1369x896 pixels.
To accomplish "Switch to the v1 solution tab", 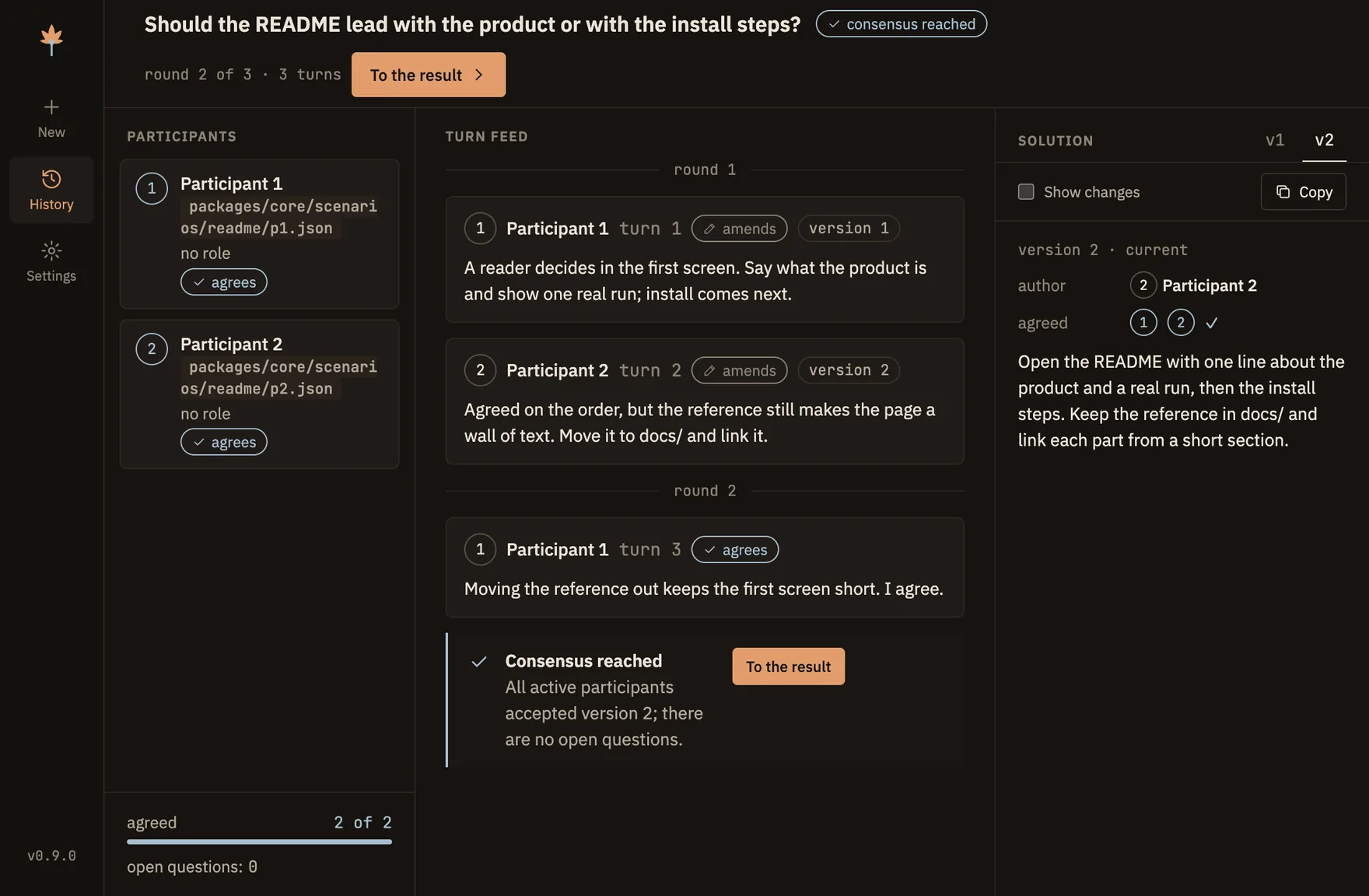I will 1275,140.
